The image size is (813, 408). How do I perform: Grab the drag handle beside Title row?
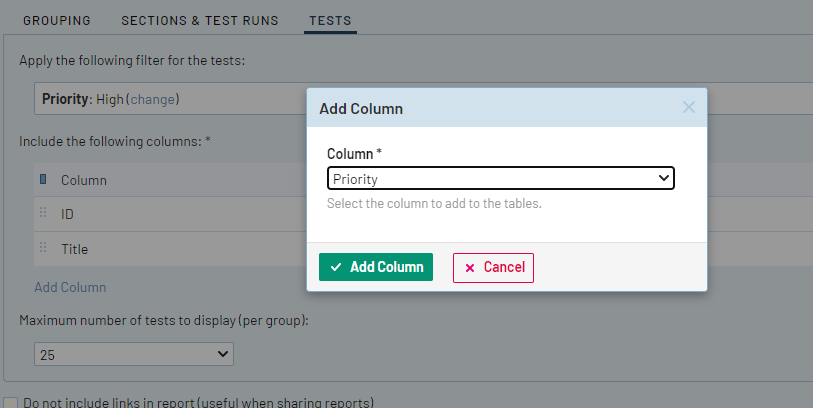click(43, 248)
